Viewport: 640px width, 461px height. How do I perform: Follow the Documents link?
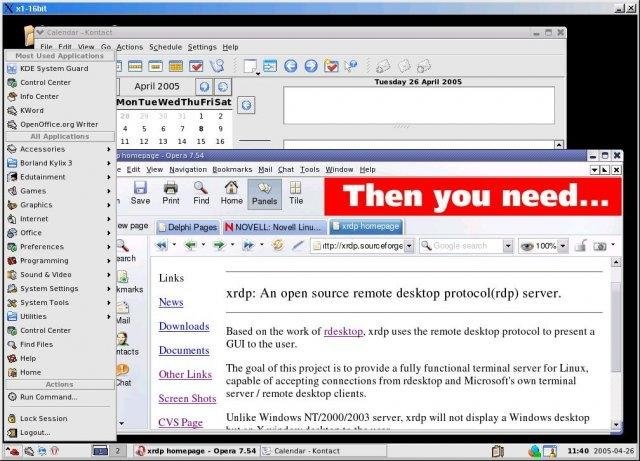point(184,350)
